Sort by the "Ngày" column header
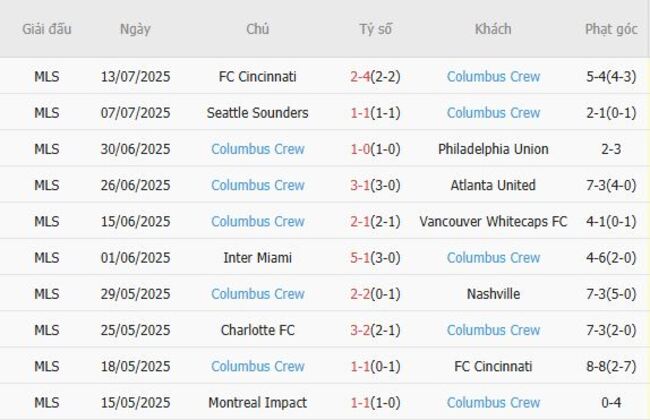Image resolution: width=650 pixels, height=420 pixels. (x=135, y=29)
